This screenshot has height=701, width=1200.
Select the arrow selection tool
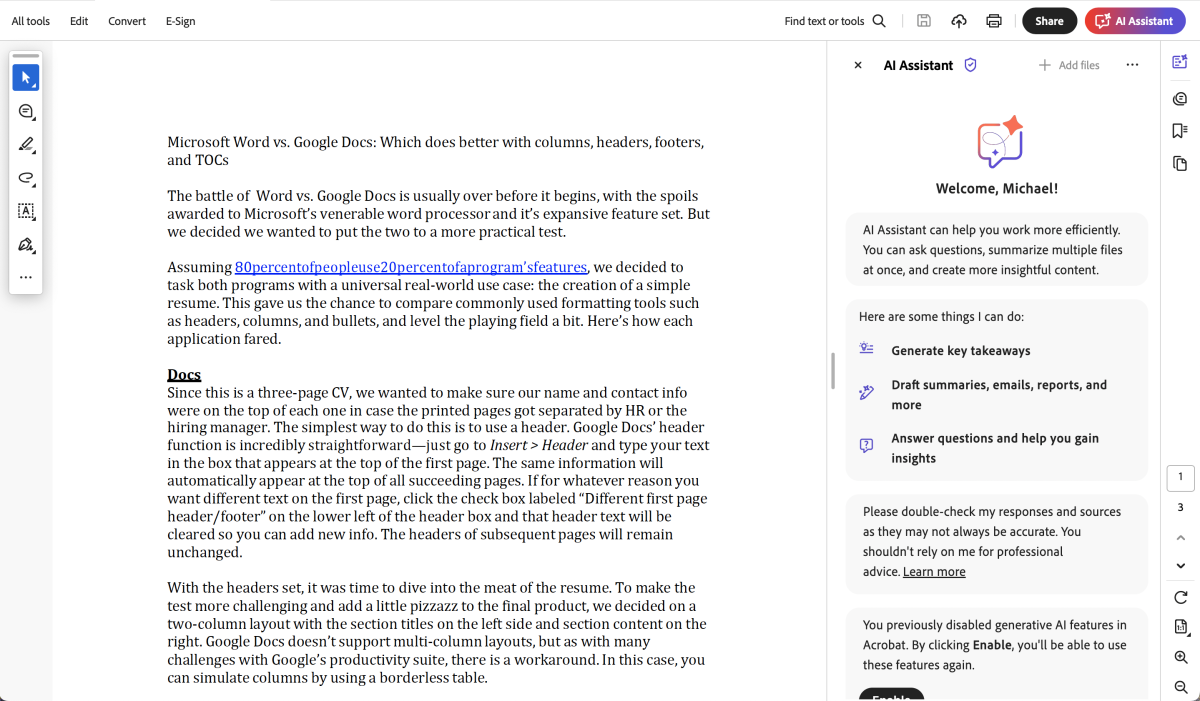pos(26,78)
